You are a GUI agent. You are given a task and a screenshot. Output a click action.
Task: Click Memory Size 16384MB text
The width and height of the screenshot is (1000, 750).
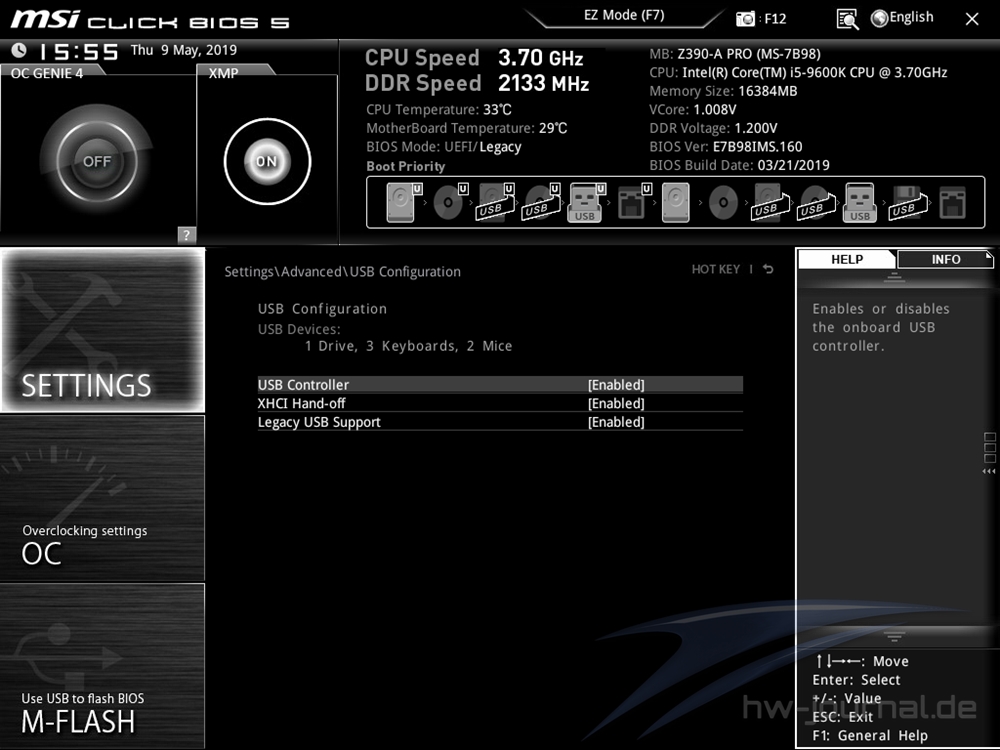[723, 91]
